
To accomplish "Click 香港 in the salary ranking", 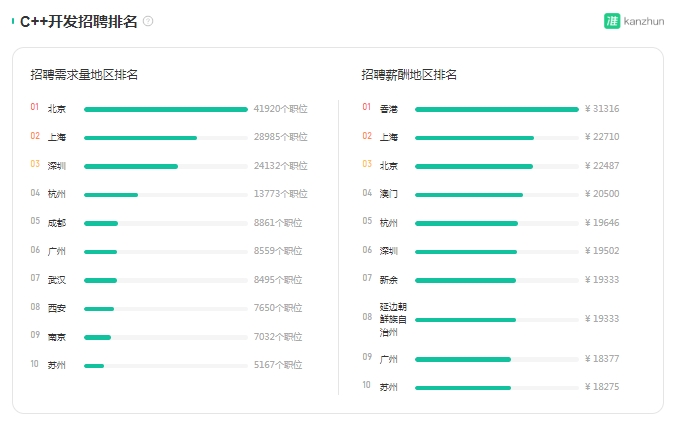I will 388,109.
